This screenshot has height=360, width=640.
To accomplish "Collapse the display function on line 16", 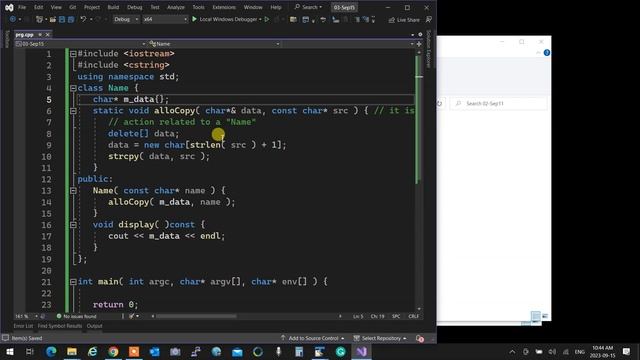I will tap(73, 225).
